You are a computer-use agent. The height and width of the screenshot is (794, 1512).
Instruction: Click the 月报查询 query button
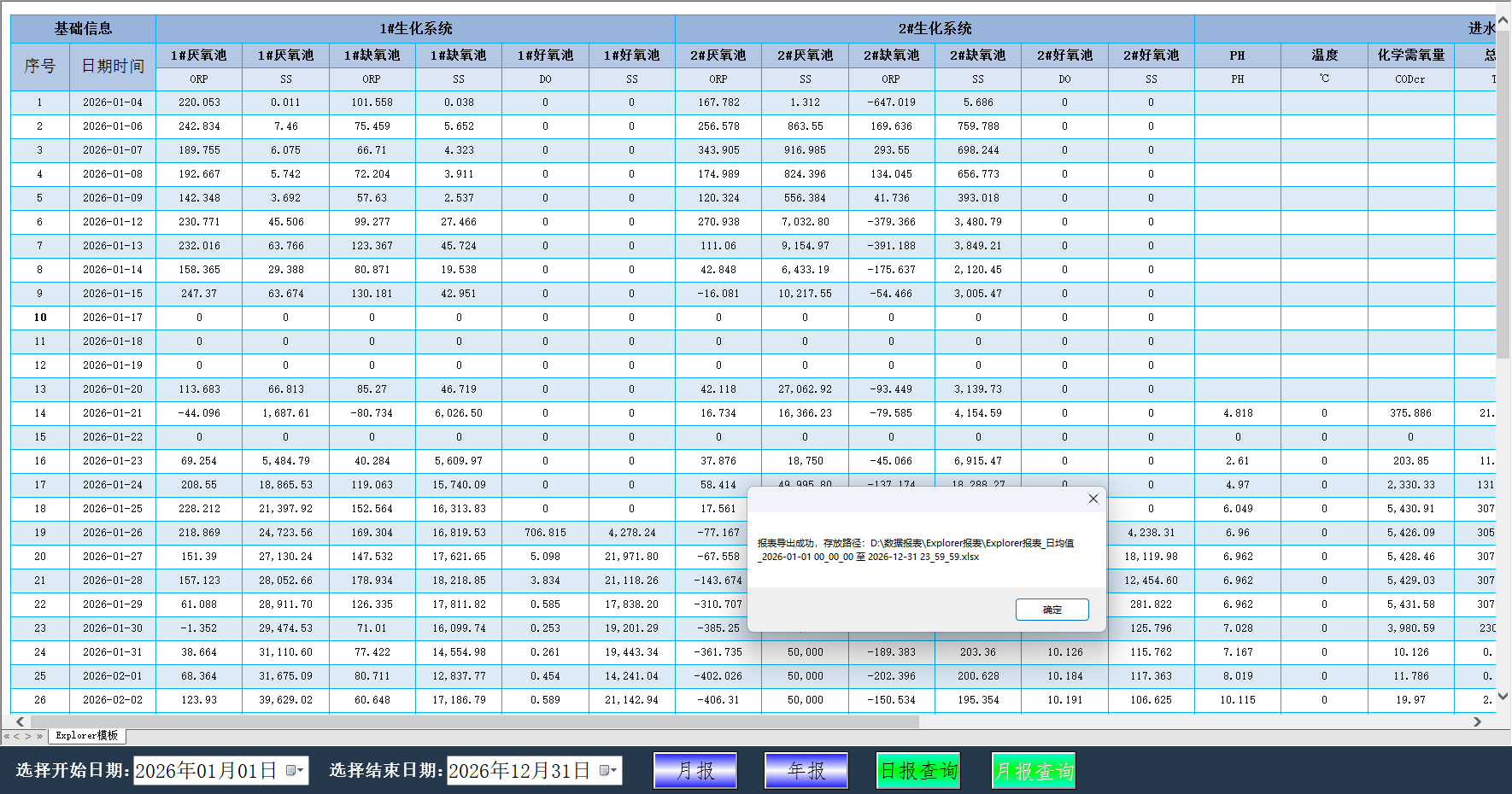(x=1033, y=770)
